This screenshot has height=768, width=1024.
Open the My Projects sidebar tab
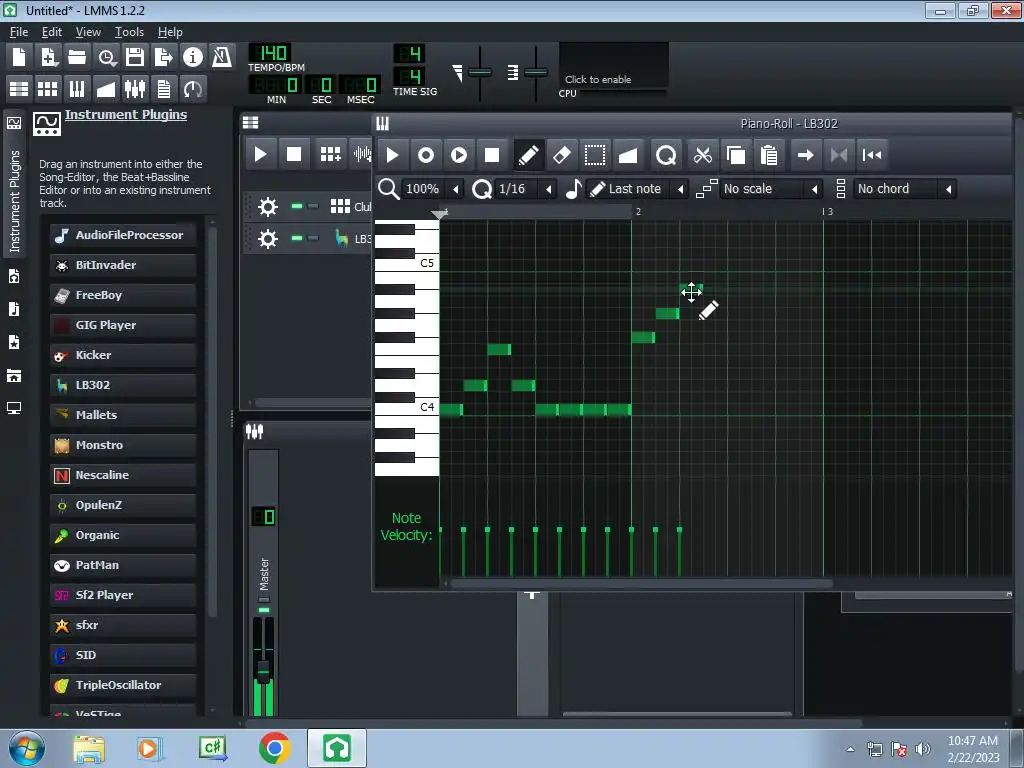[14, 277]
